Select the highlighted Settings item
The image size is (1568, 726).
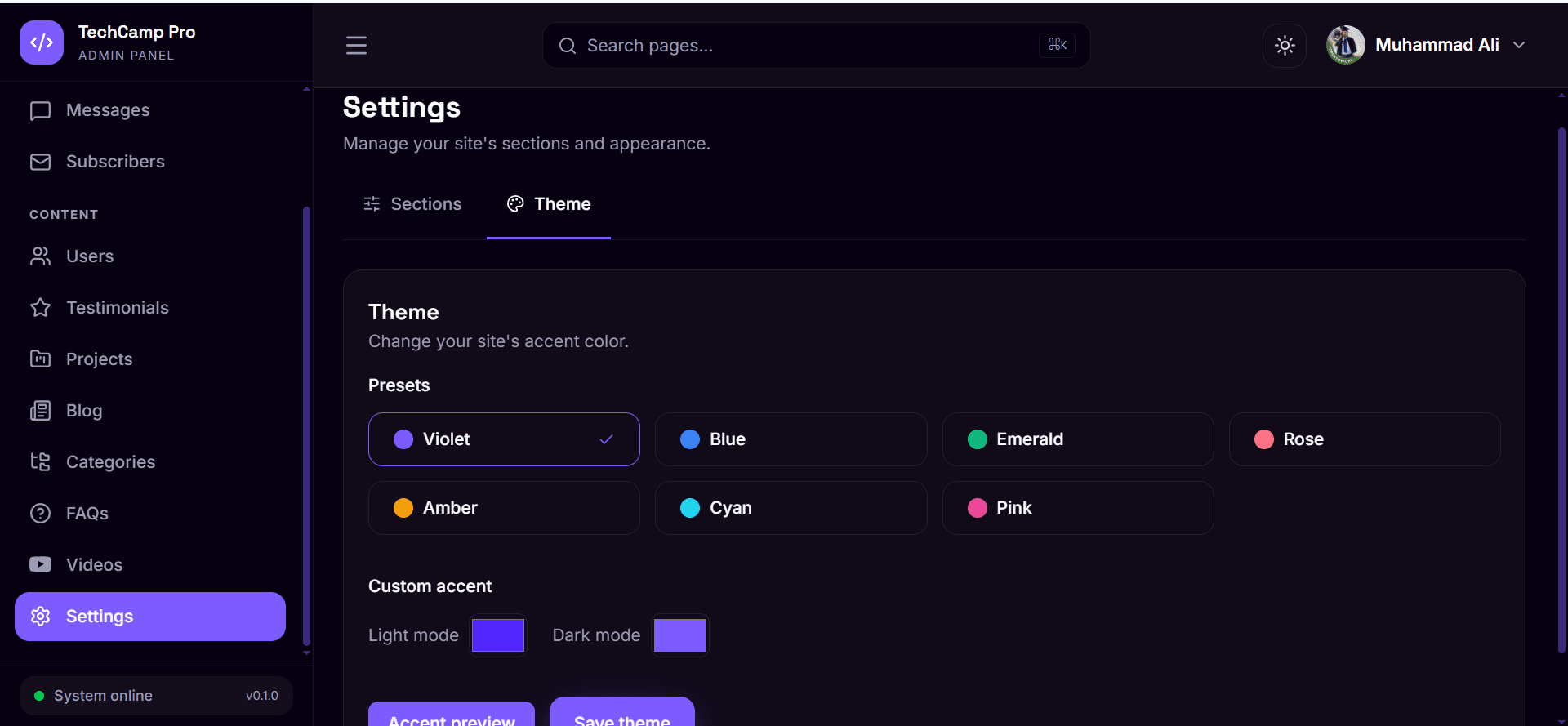point(150,617)
